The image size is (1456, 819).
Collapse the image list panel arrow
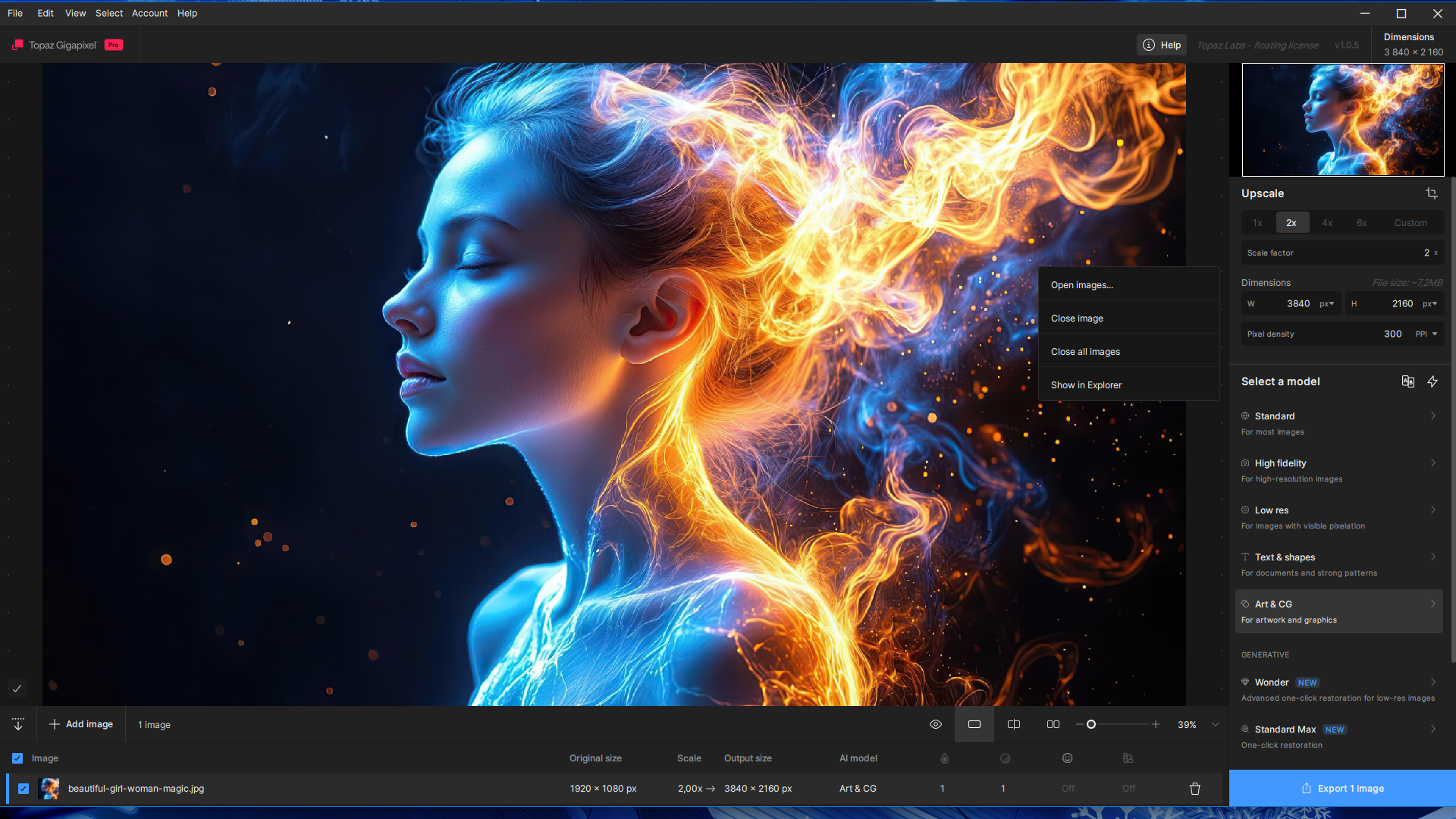click(18, 724)
